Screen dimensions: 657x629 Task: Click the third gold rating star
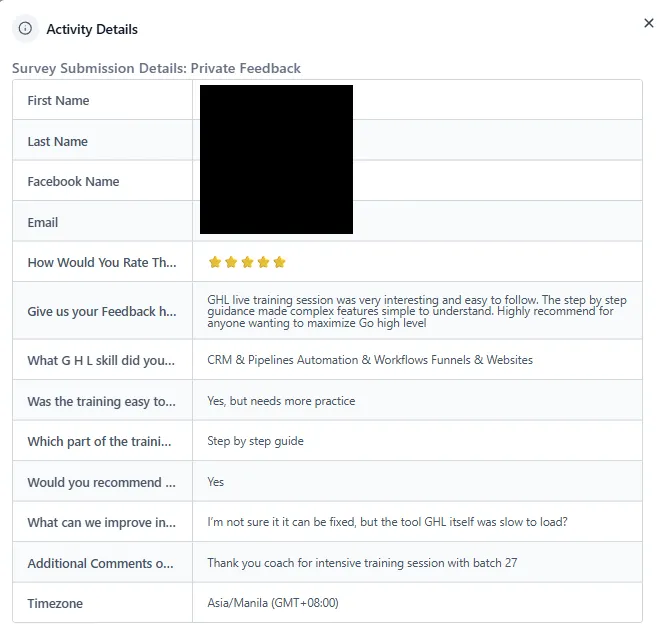(x=247, y=262)
